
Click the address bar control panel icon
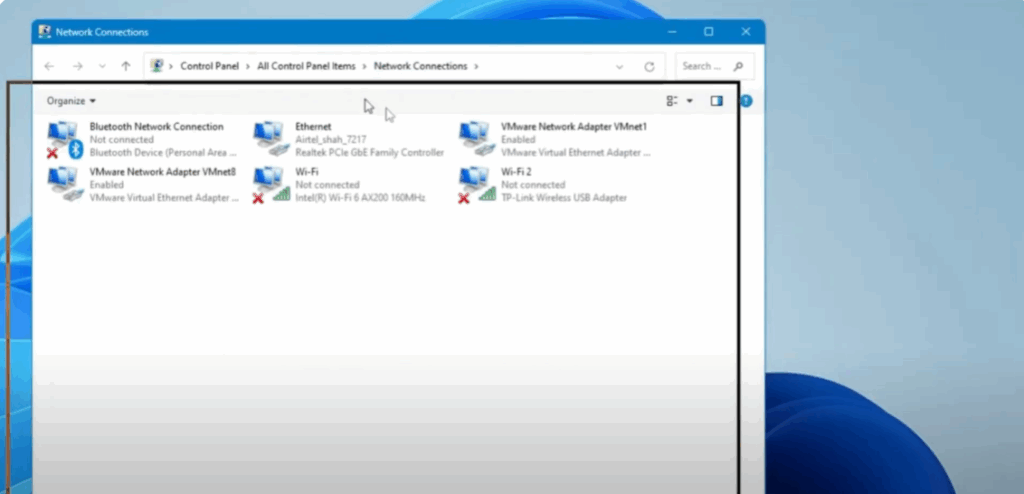pyautogui.click(x=156, y=65)
